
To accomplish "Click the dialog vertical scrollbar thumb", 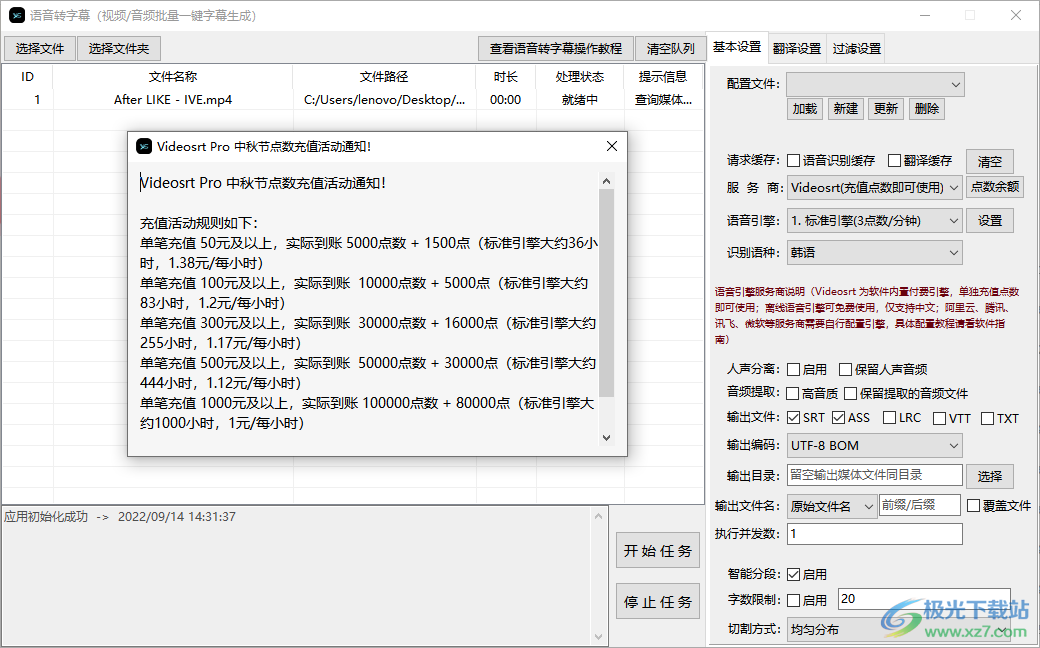I will tap(606, 292).
